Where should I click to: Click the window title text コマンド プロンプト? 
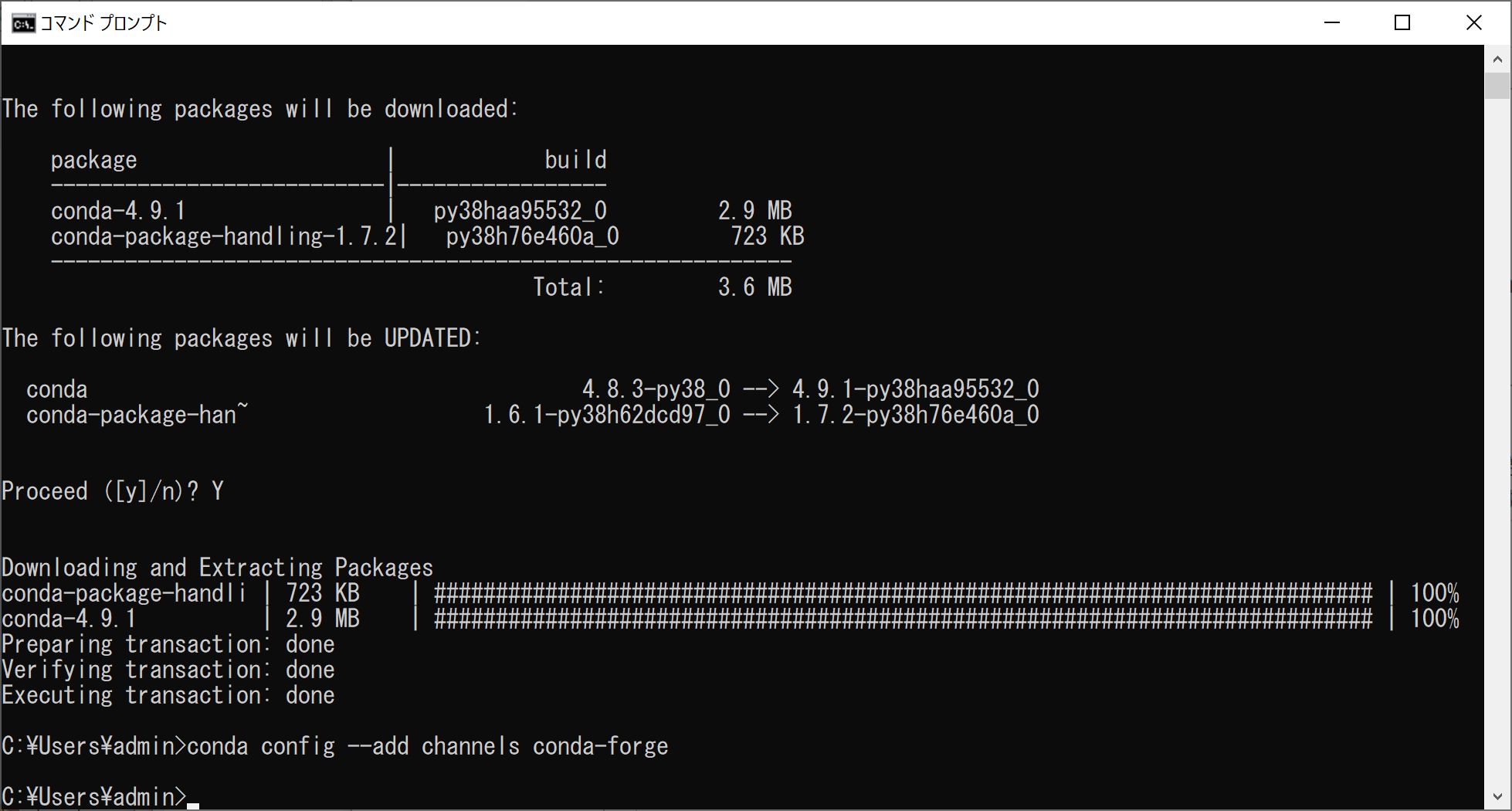(x=103, y=23)
